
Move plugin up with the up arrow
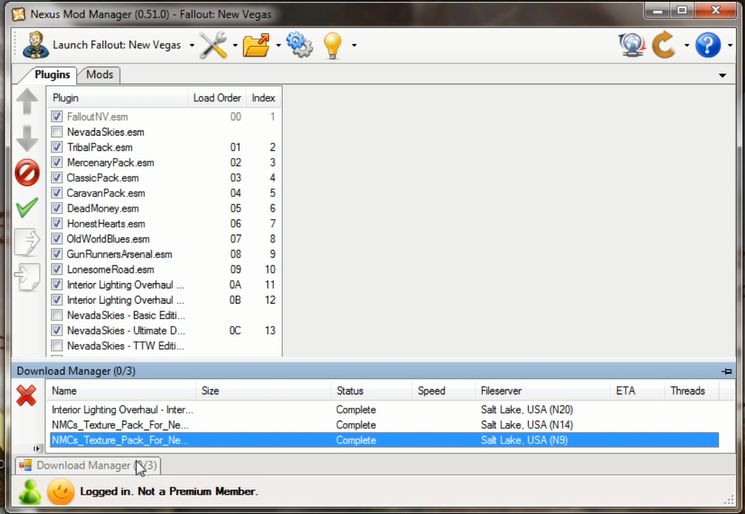point(27,101)
